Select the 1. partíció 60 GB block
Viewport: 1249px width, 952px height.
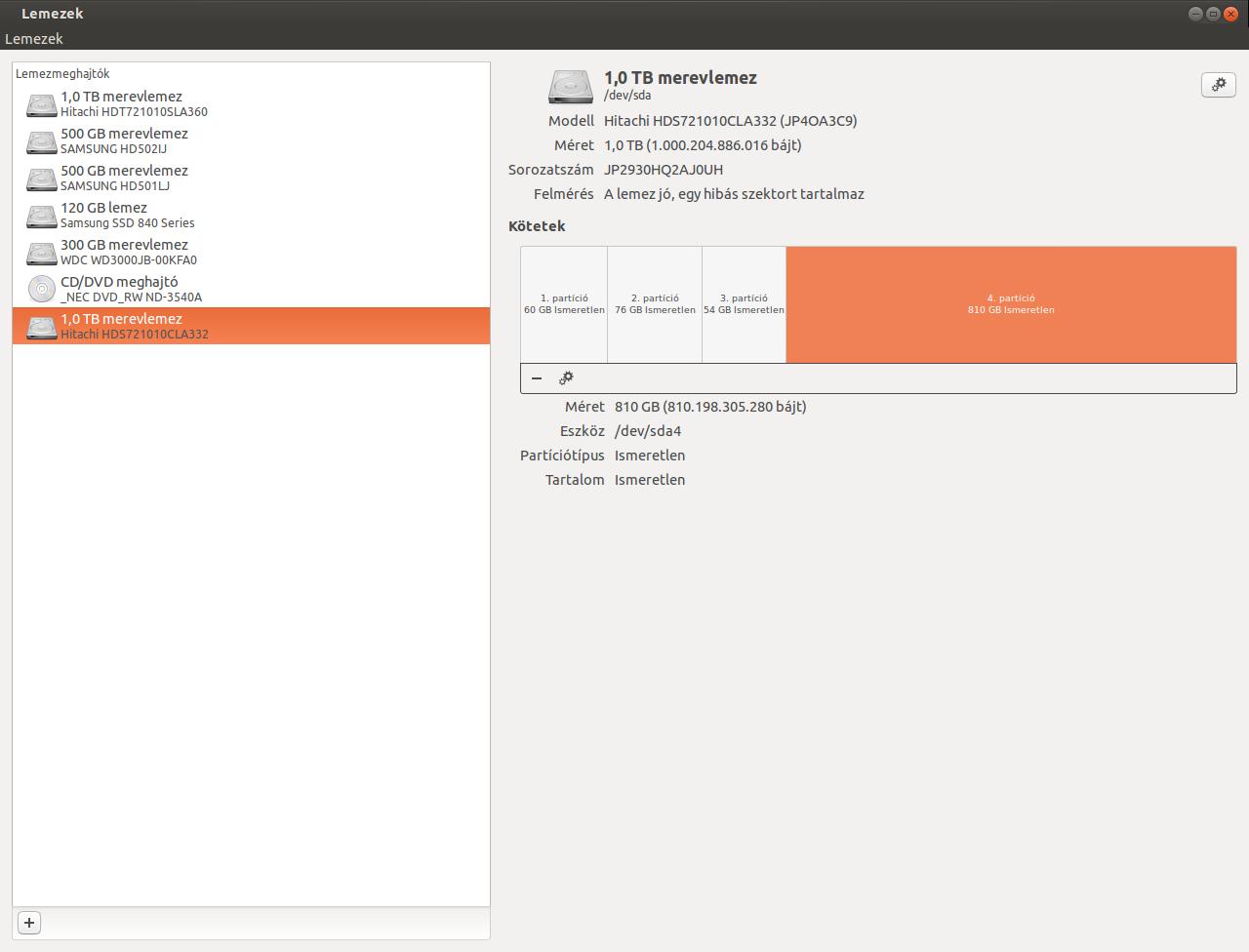click(x=564, y=304)
